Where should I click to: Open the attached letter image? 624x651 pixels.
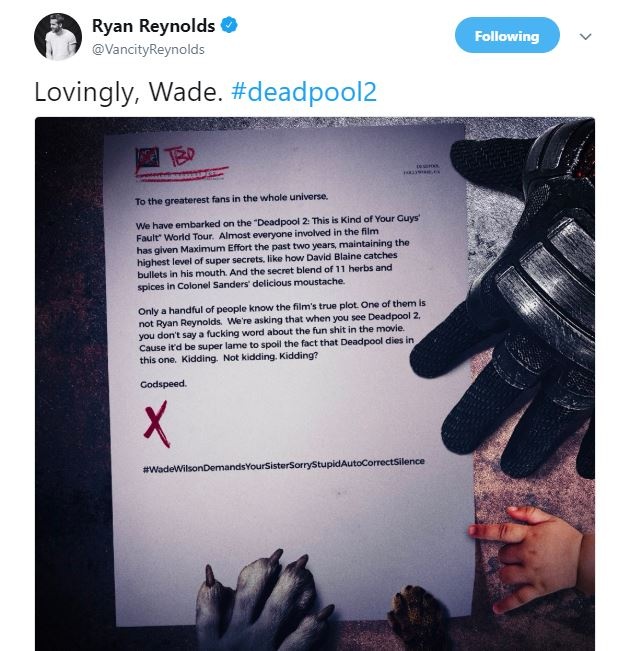point(315,384)
